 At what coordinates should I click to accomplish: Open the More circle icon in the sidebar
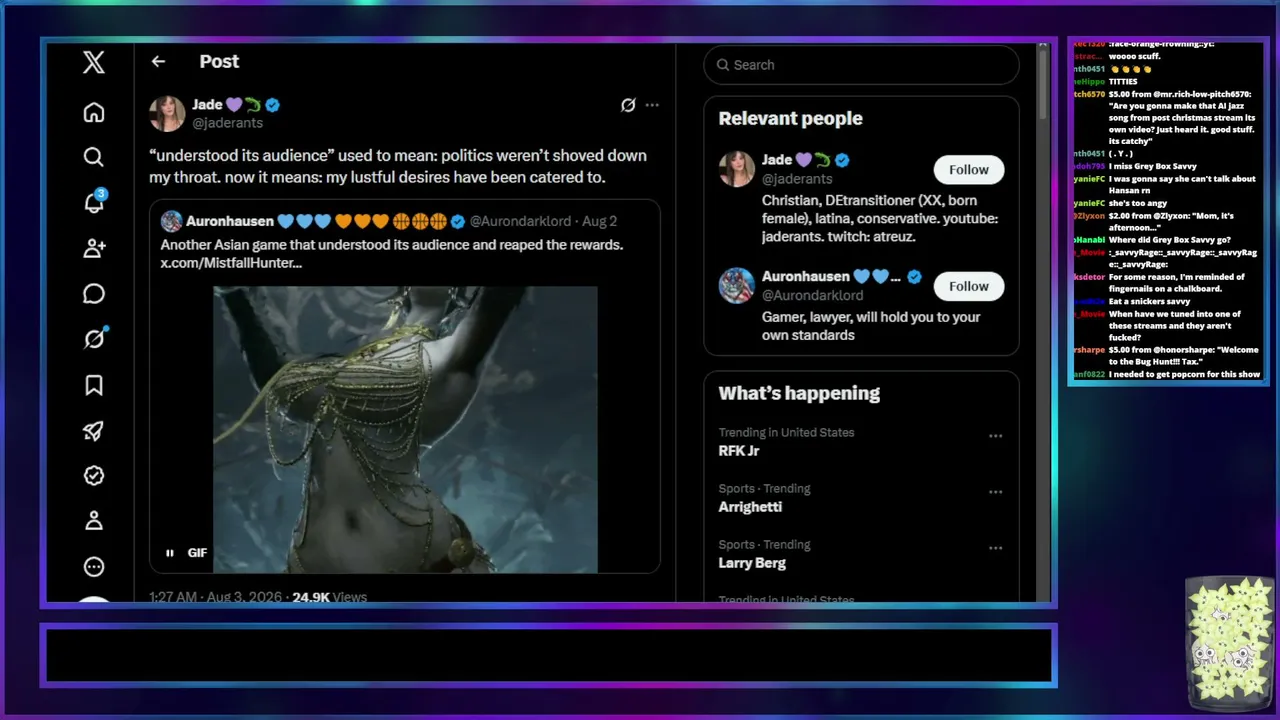[94, 567]
